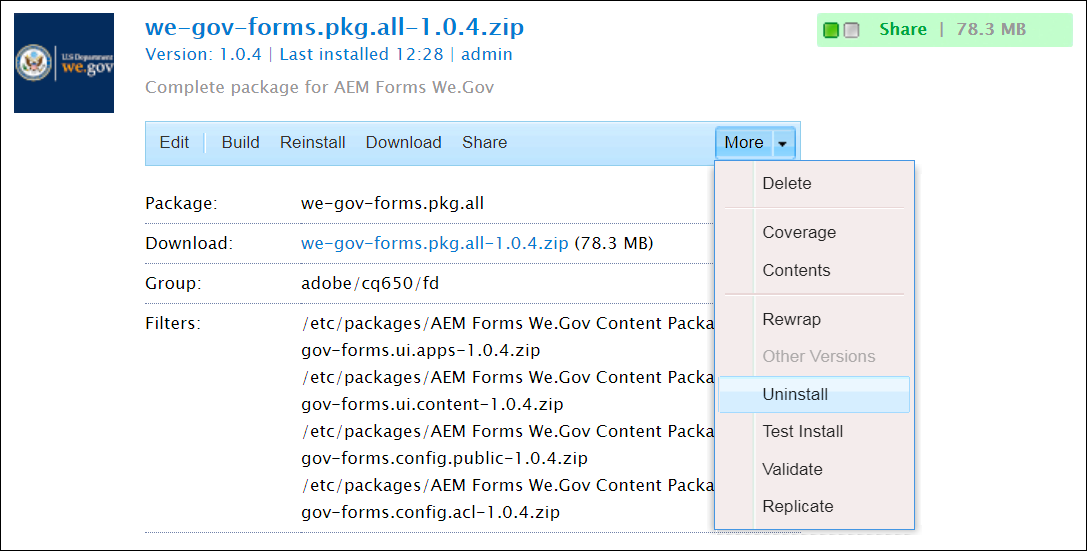1087x551 pixels.
Task: Click the green Share label at top right
Action: 903,30
